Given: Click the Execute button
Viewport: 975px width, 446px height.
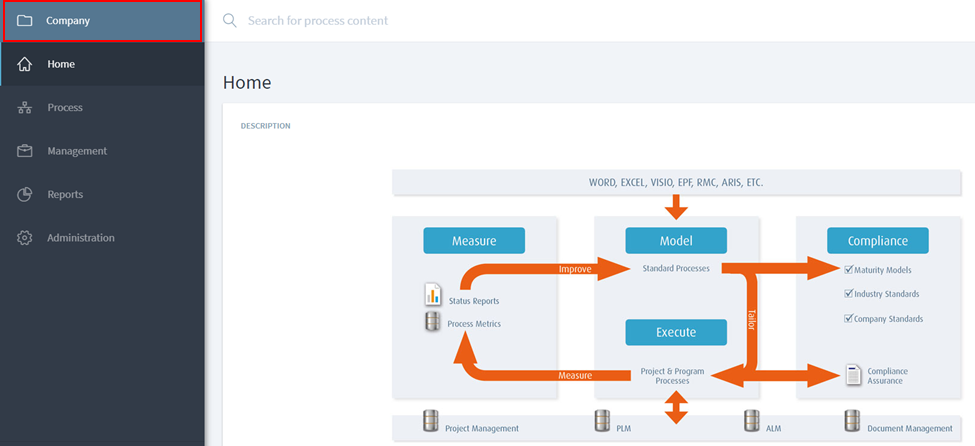Looking at the screenshot, I should pos(676,332).
